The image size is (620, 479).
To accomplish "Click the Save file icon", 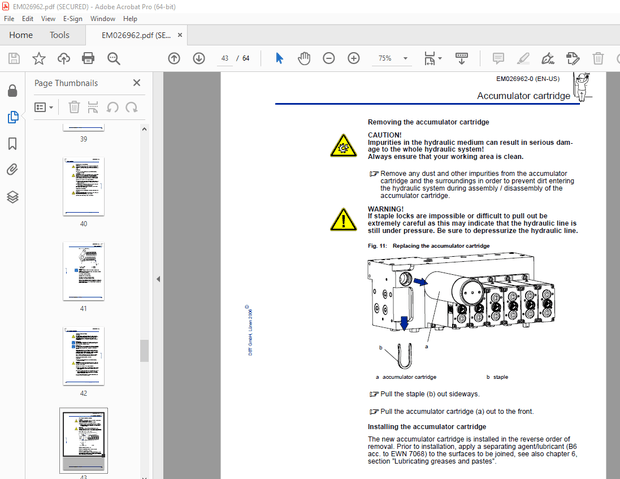I will point(14,59).
